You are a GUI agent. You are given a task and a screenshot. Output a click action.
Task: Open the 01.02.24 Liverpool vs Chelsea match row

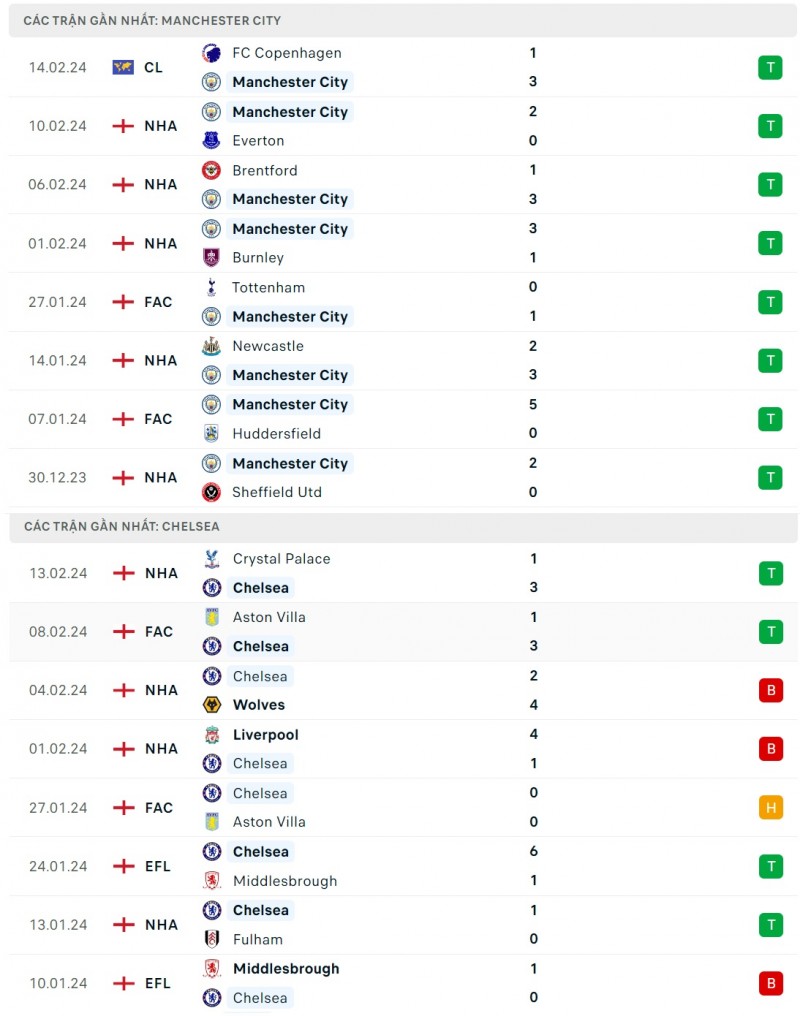point(400,749)
